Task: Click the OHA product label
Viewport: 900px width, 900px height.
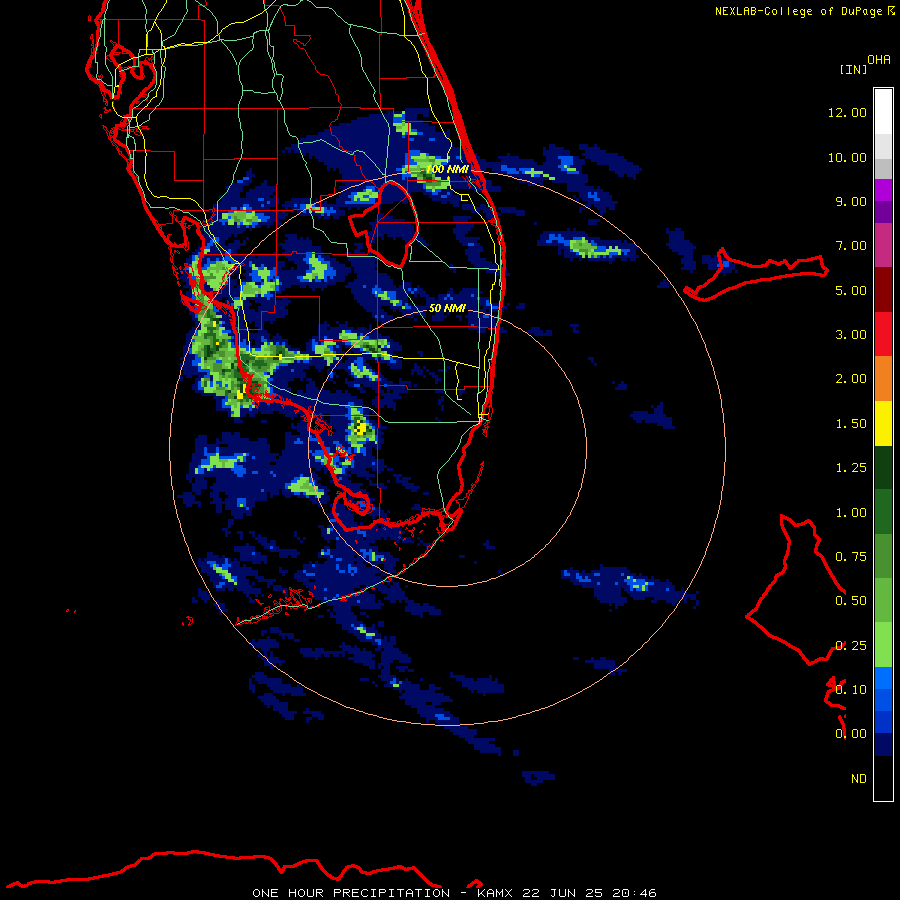Action: pos(879,60)
